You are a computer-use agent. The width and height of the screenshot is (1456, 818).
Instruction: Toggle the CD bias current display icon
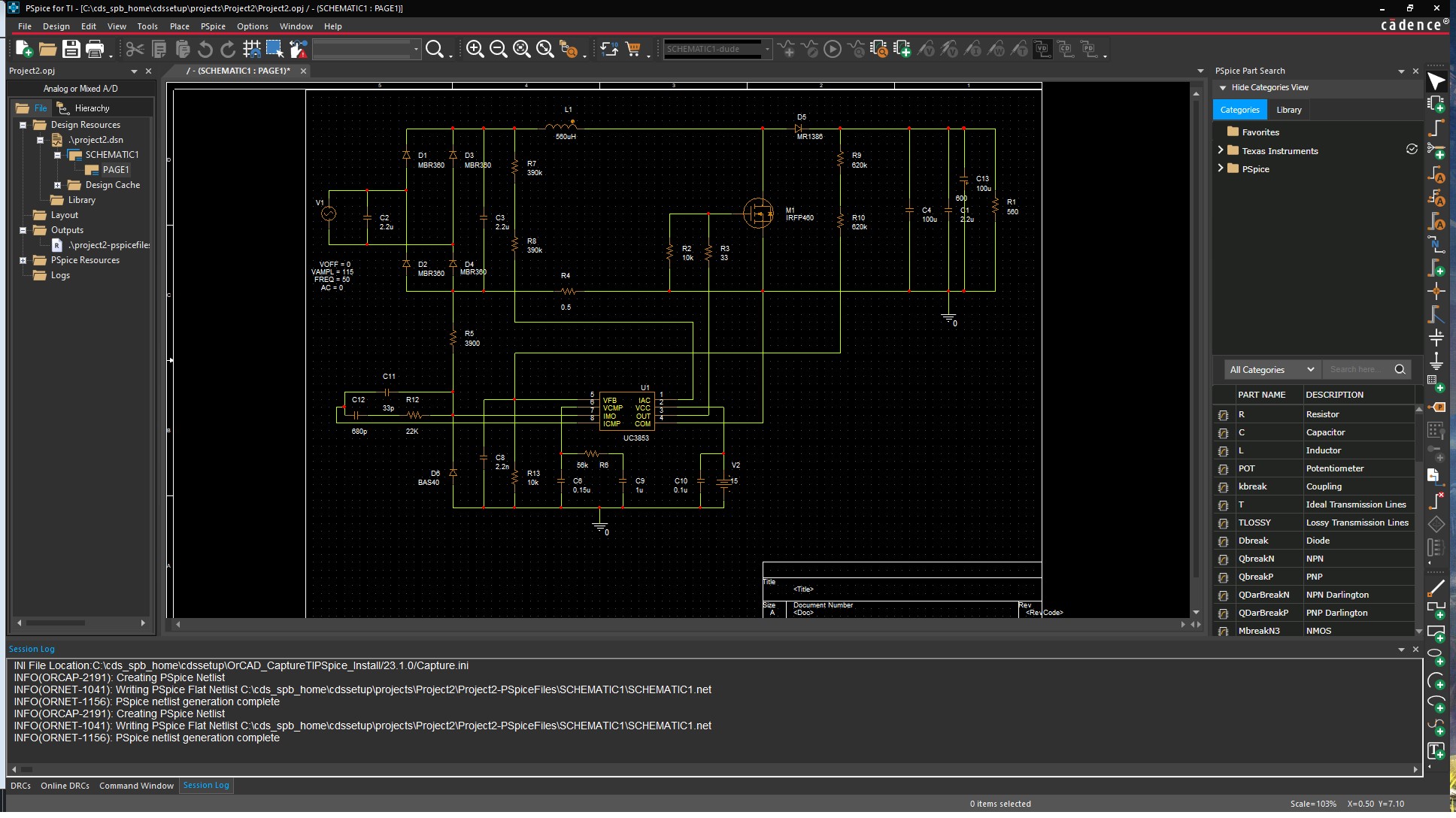point(1066,49)
